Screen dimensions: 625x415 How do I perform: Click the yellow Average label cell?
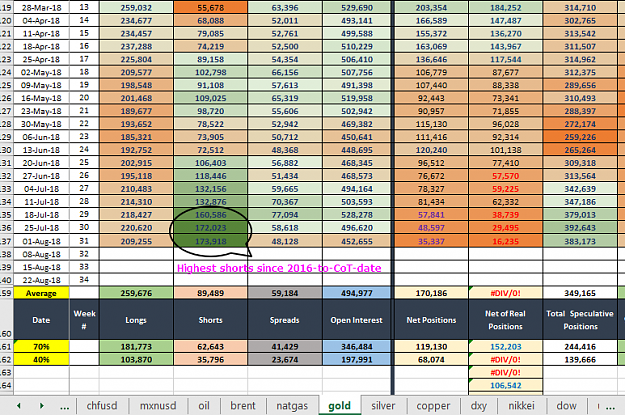[41, 293]
